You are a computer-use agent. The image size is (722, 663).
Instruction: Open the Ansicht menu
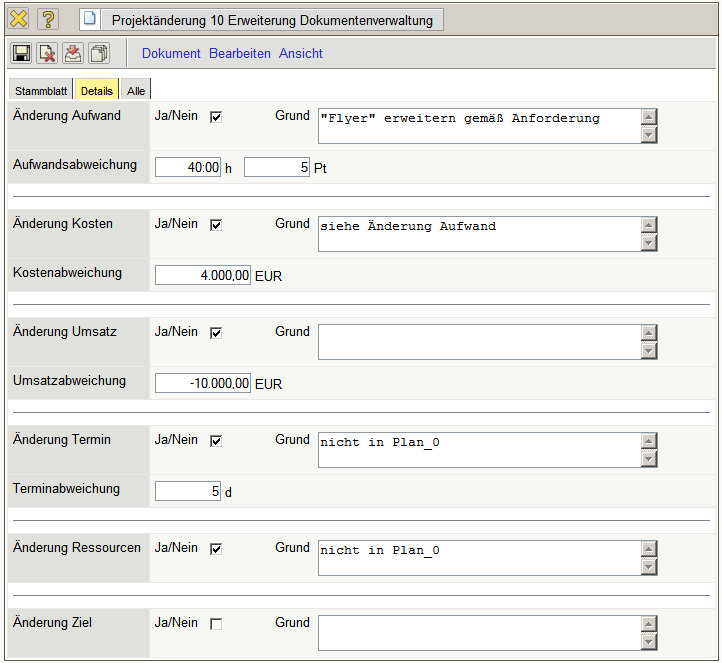pyautogui.click(x=301, y=54)
